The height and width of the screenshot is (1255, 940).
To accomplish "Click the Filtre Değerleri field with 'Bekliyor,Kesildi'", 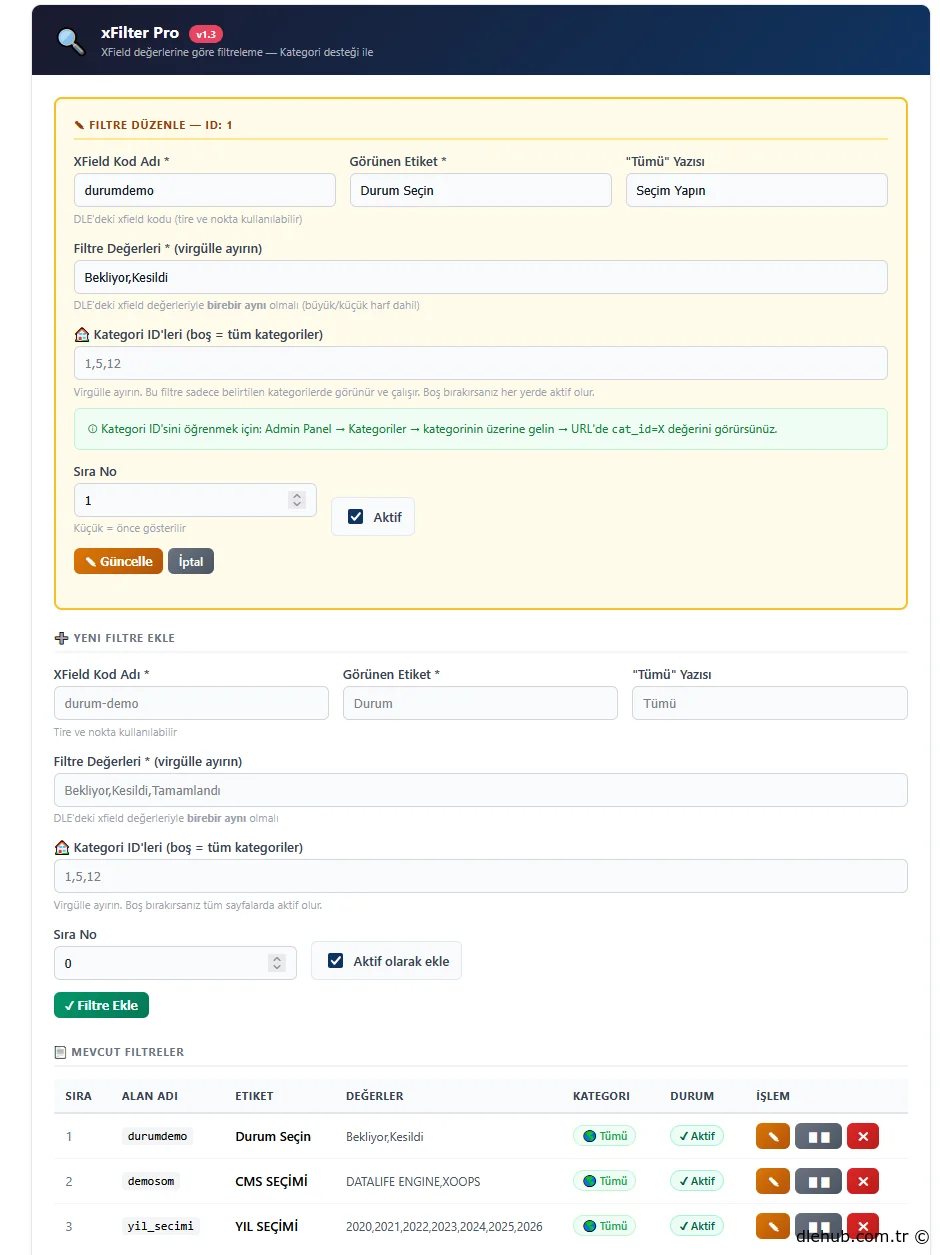I will tap(480, 277).
